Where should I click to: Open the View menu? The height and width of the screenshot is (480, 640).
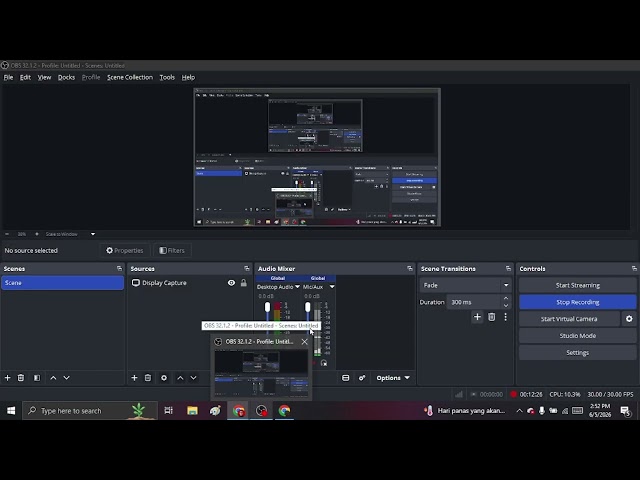44,77
